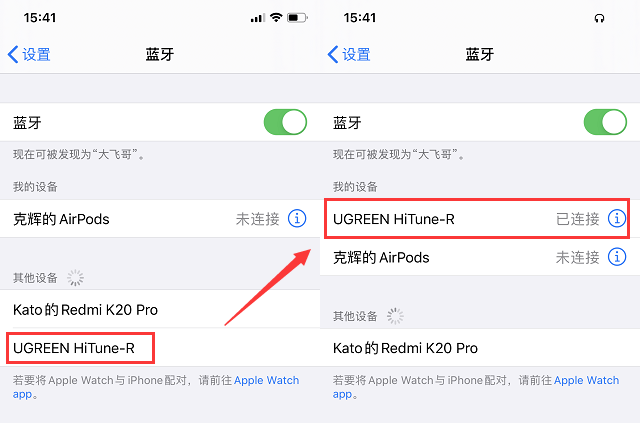This screenshot has height=423, width=640.
Task: Go back via left screen's blue chevron
Action: point(13,54)
